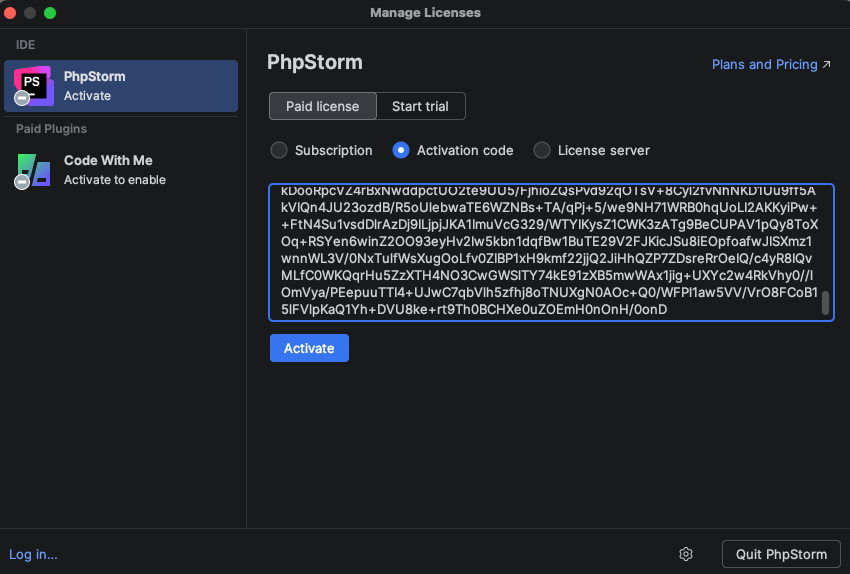Switch to the Paid license tab
This screenshot has width=850, height=574.
(323, 106)
